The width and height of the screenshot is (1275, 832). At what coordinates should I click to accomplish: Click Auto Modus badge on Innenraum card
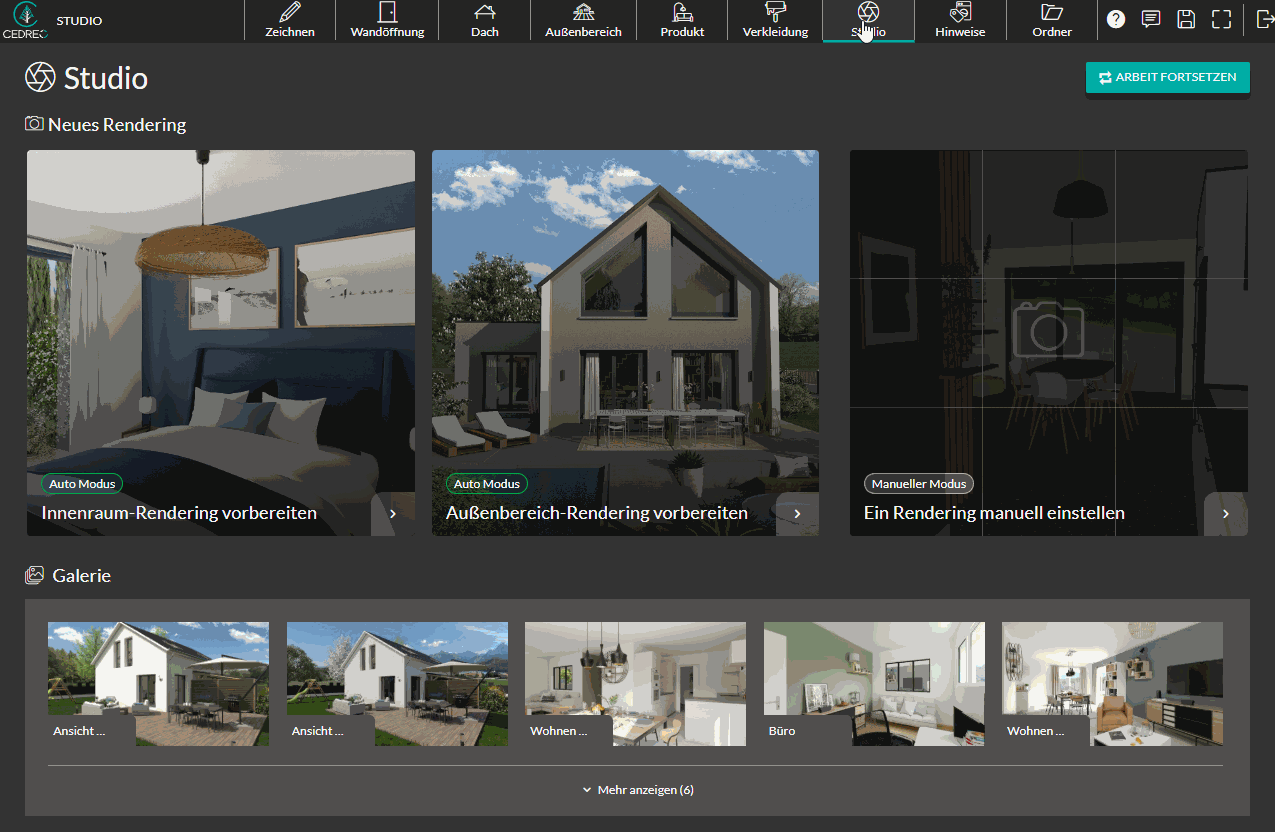[82, 484]
